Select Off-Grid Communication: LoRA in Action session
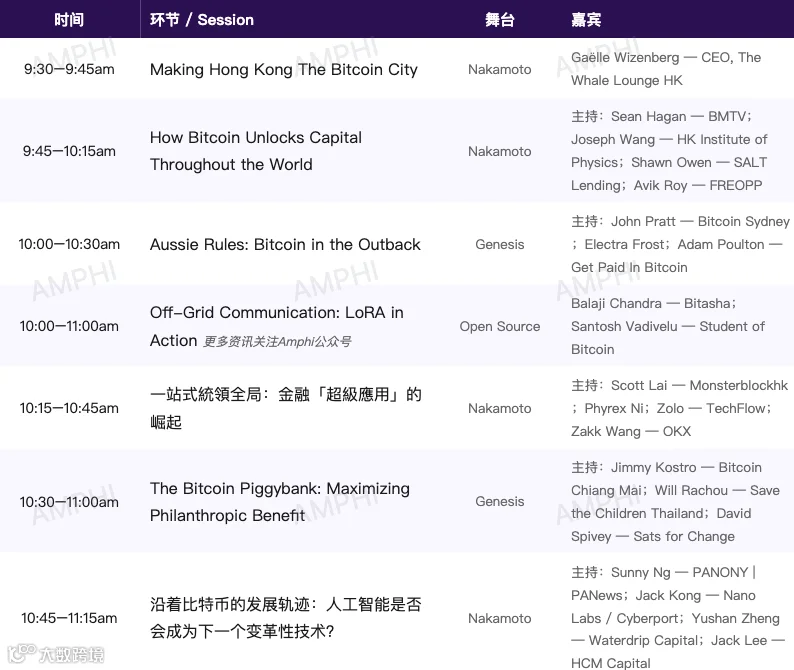This screenshot has width=794, height=670. 276,326
